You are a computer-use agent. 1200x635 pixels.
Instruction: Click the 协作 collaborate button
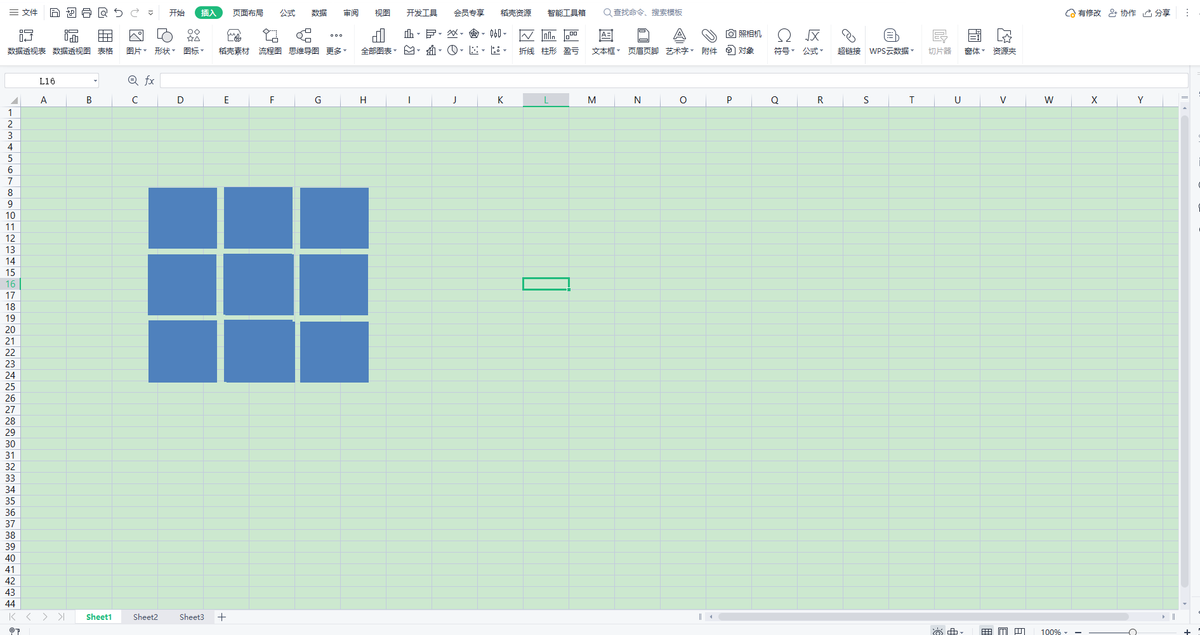point(1122,13)
